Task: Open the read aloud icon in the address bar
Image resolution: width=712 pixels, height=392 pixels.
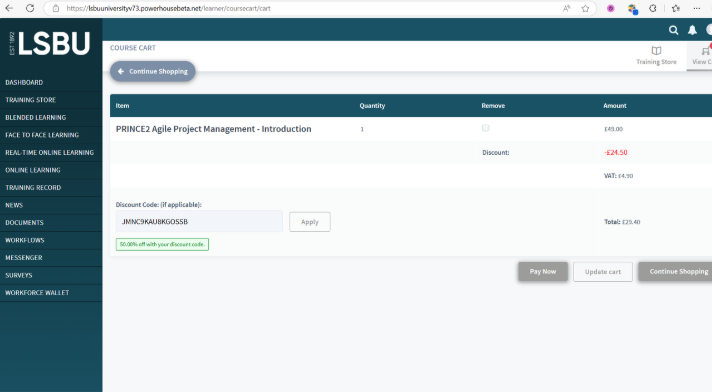Action: 566,8
